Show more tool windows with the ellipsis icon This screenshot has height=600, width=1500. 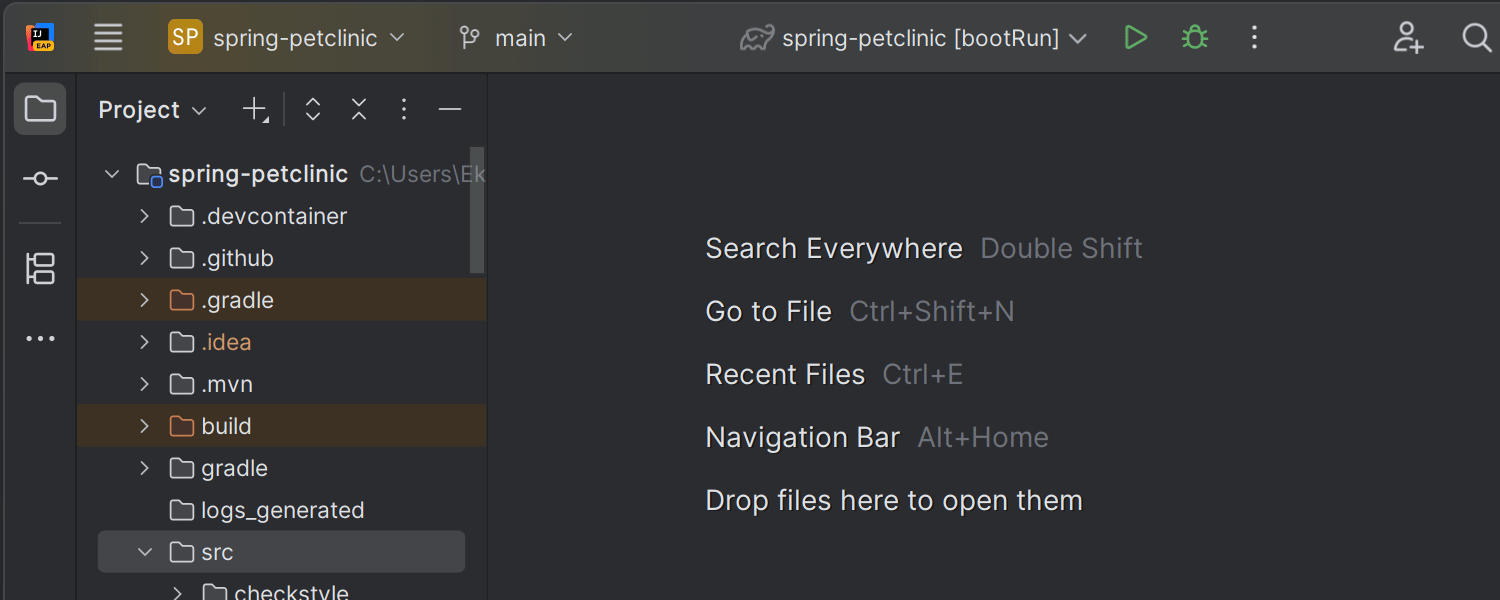tap(40, 338)
